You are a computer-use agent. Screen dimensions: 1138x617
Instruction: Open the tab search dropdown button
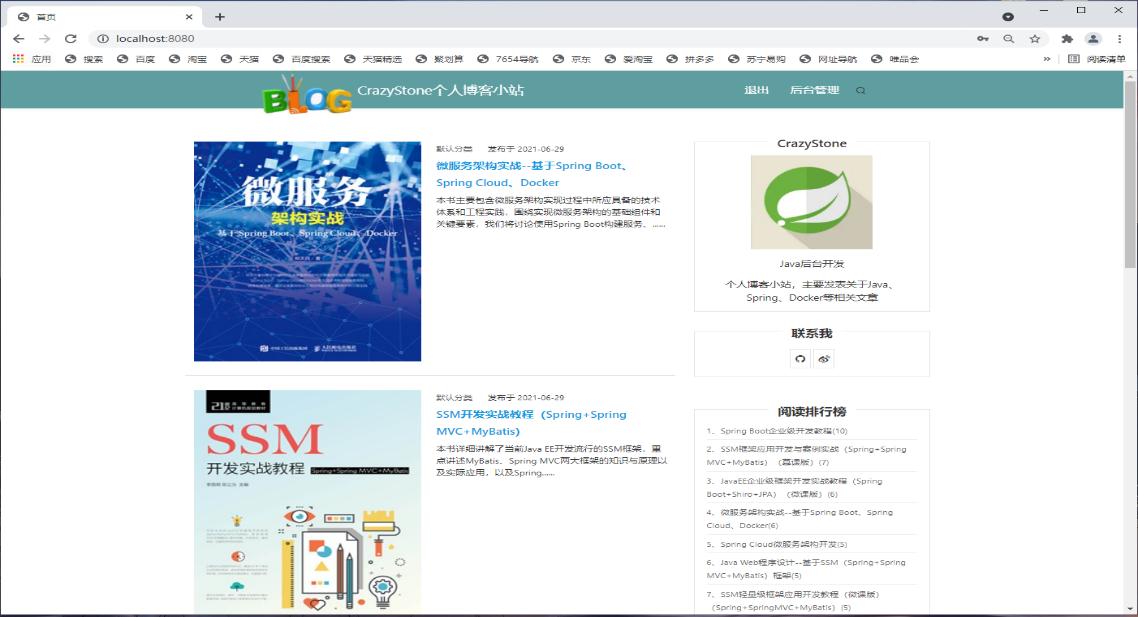(x=1008, y=16)
